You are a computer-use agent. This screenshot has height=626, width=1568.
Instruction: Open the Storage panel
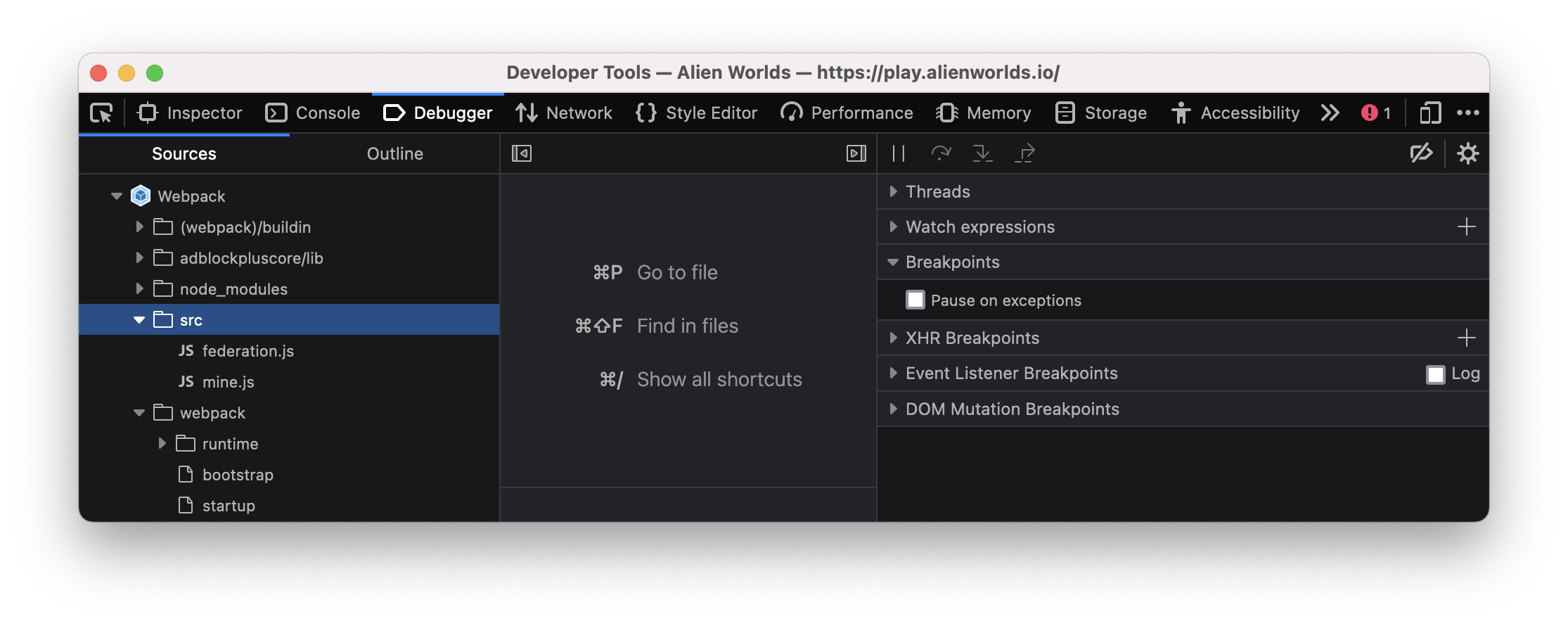click(1101, 113)
